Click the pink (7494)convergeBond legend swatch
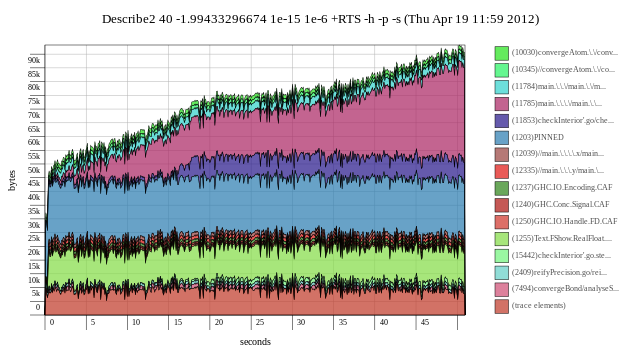 [x=502, y=289]
